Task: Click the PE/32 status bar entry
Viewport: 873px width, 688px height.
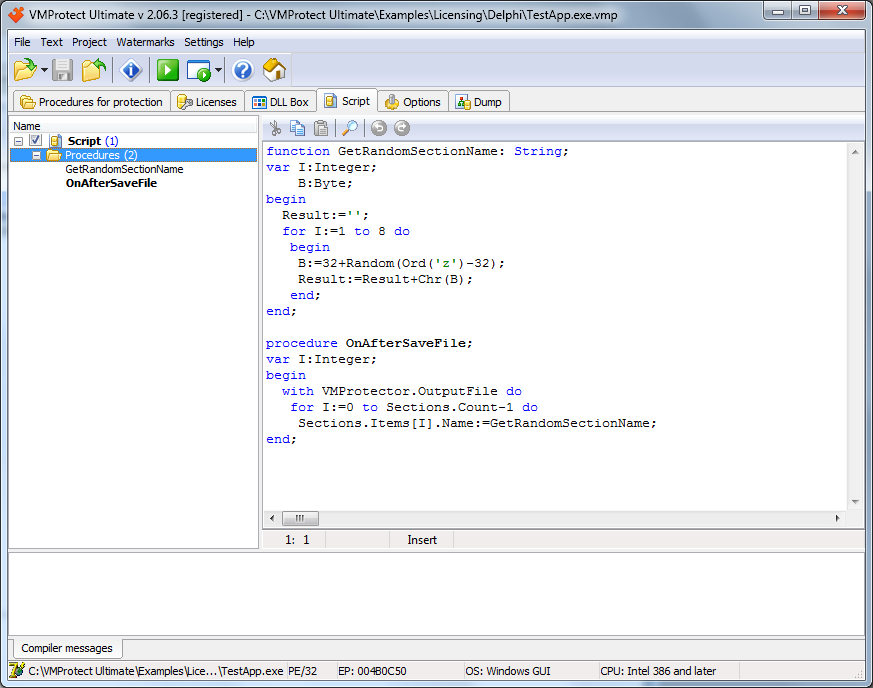Action: [x=302, y=671]
